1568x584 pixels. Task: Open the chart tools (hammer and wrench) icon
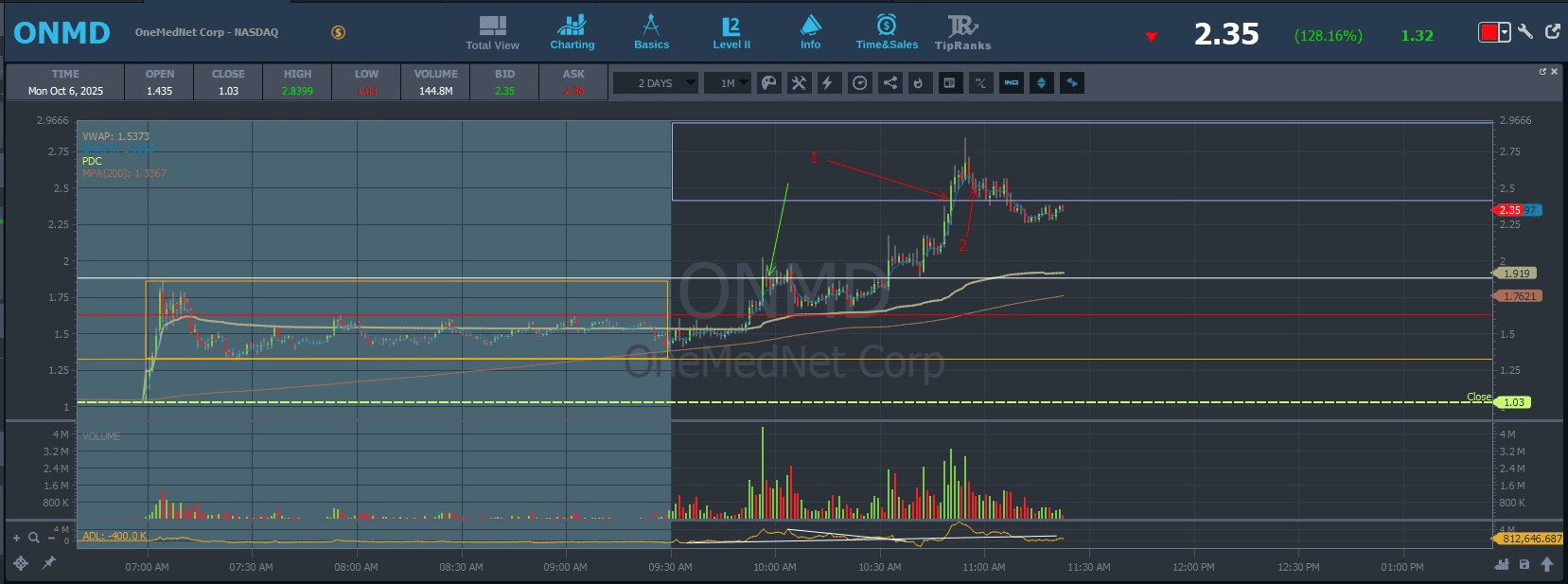(799, 83)
